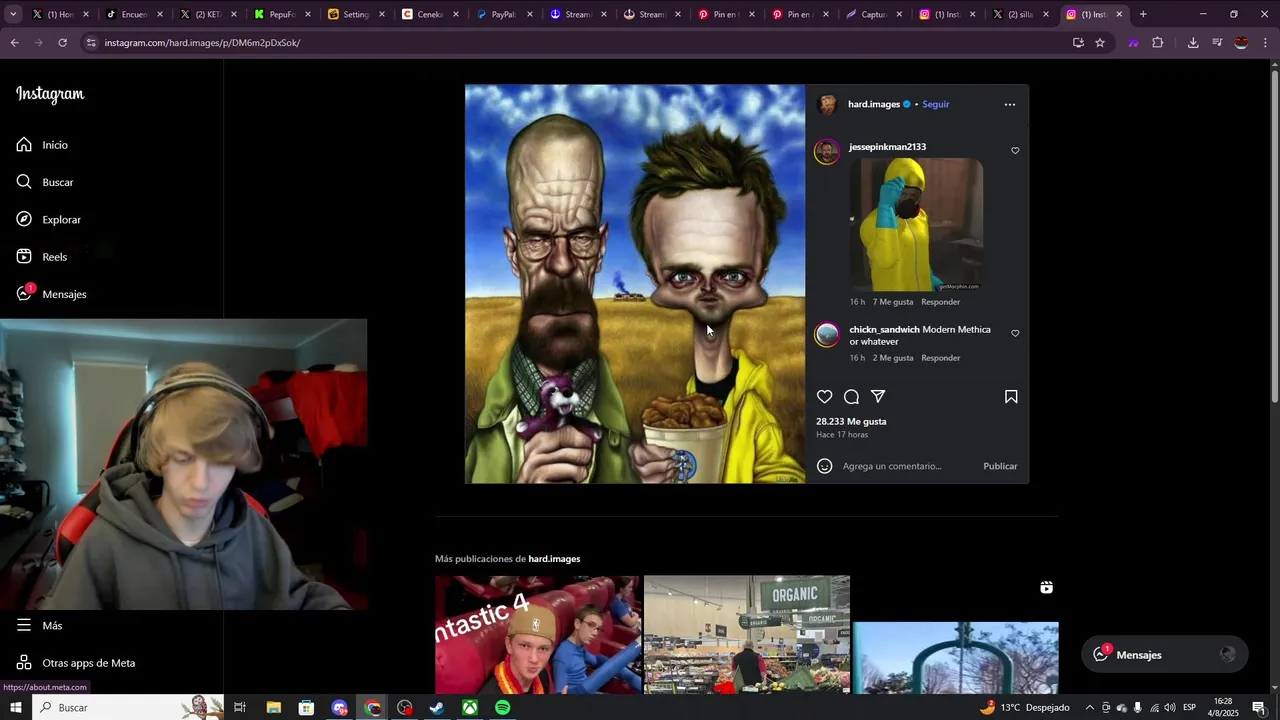Reply to the chickn_sandwich comment
Viewport: 1280px width, 720px height.
(x=940, y=358)
